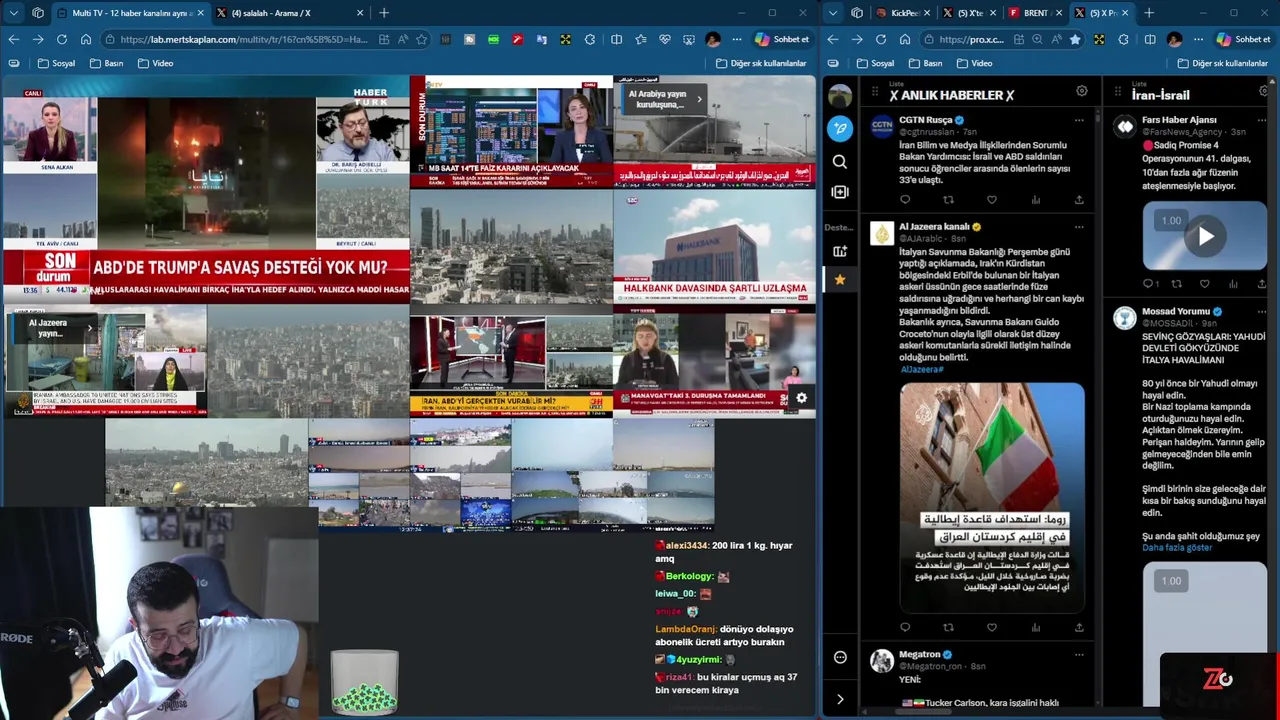Open the extensions puzzle icon in right browser

[x=1124, y=39]
